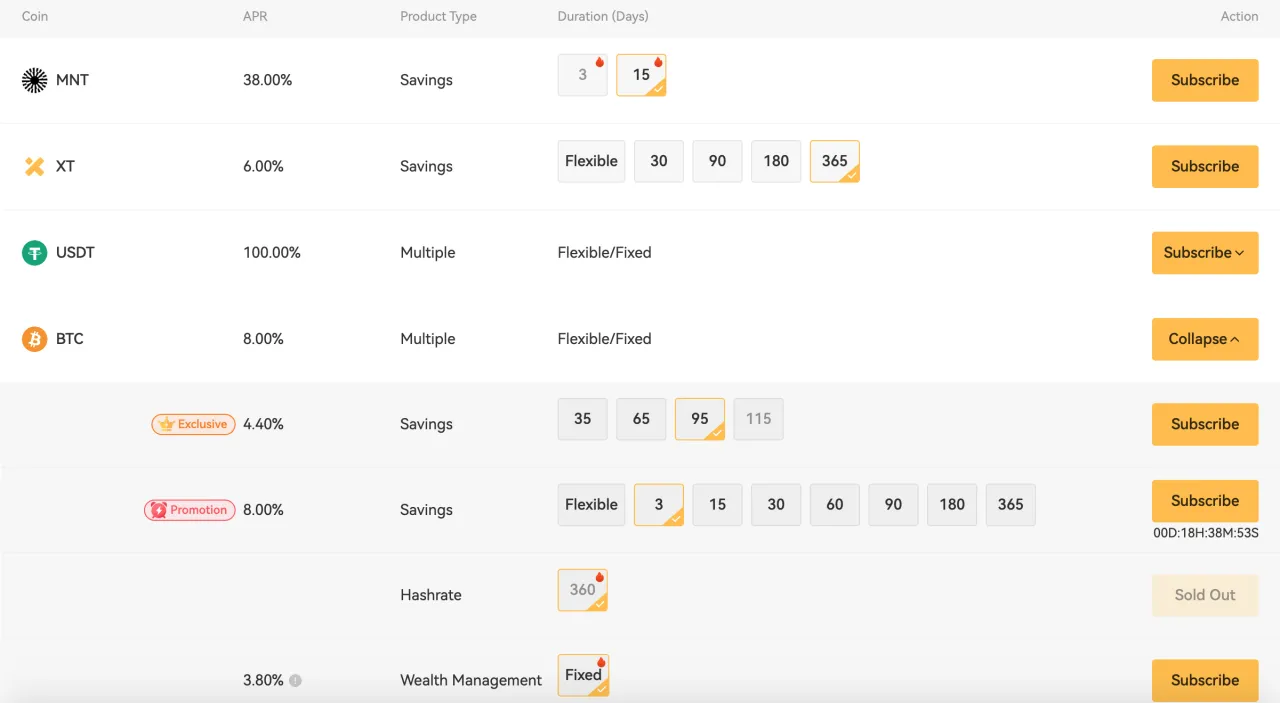This screenshot has height=703, width=1280.
Task: Subscribe to XT savings
Action: coord(1205,166)
